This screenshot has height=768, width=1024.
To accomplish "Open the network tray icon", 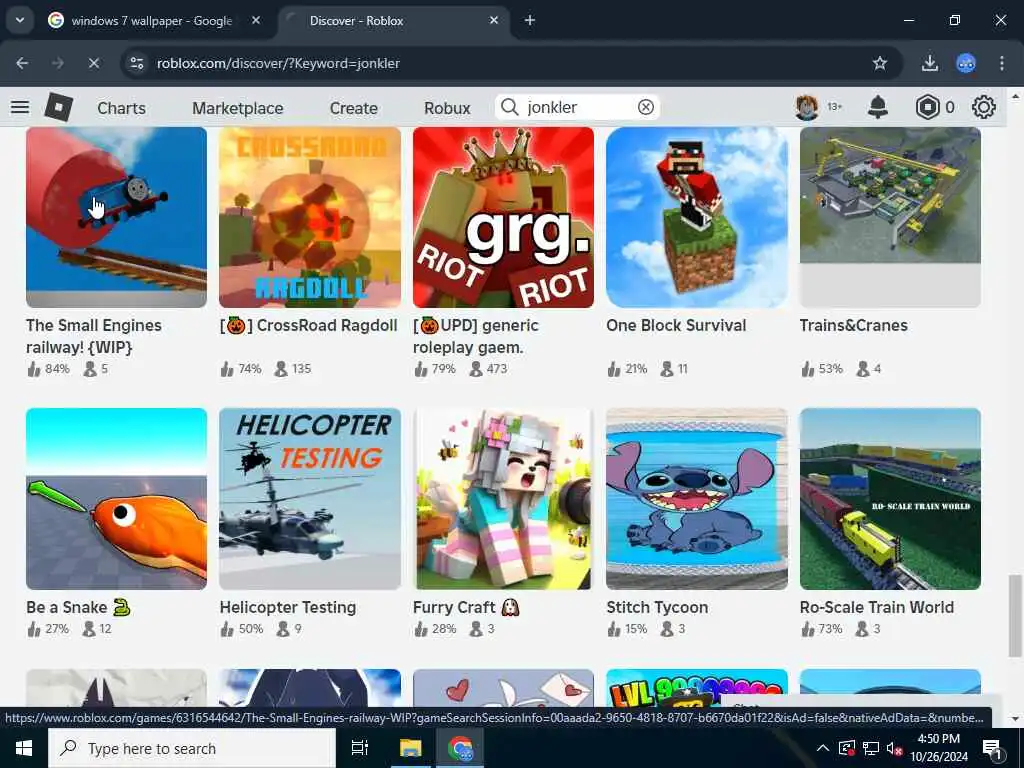I will (x=871, y=748).
